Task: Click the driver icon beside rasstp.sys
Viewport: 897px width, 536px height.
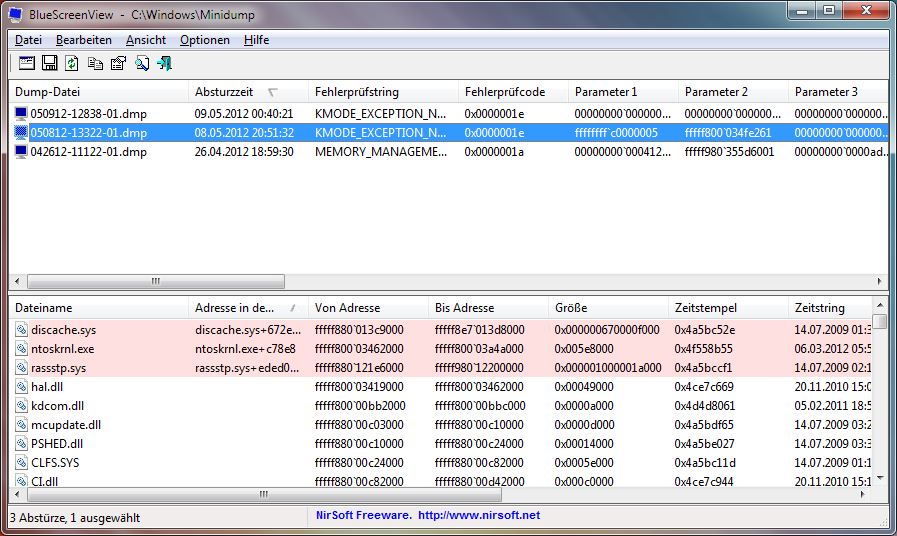Action: coord(22,367)
